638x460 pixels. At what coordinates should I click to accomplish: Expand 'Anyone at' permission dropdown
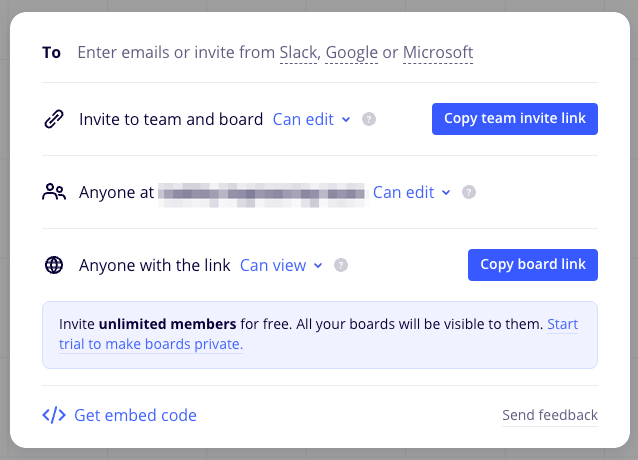[412, 192]
